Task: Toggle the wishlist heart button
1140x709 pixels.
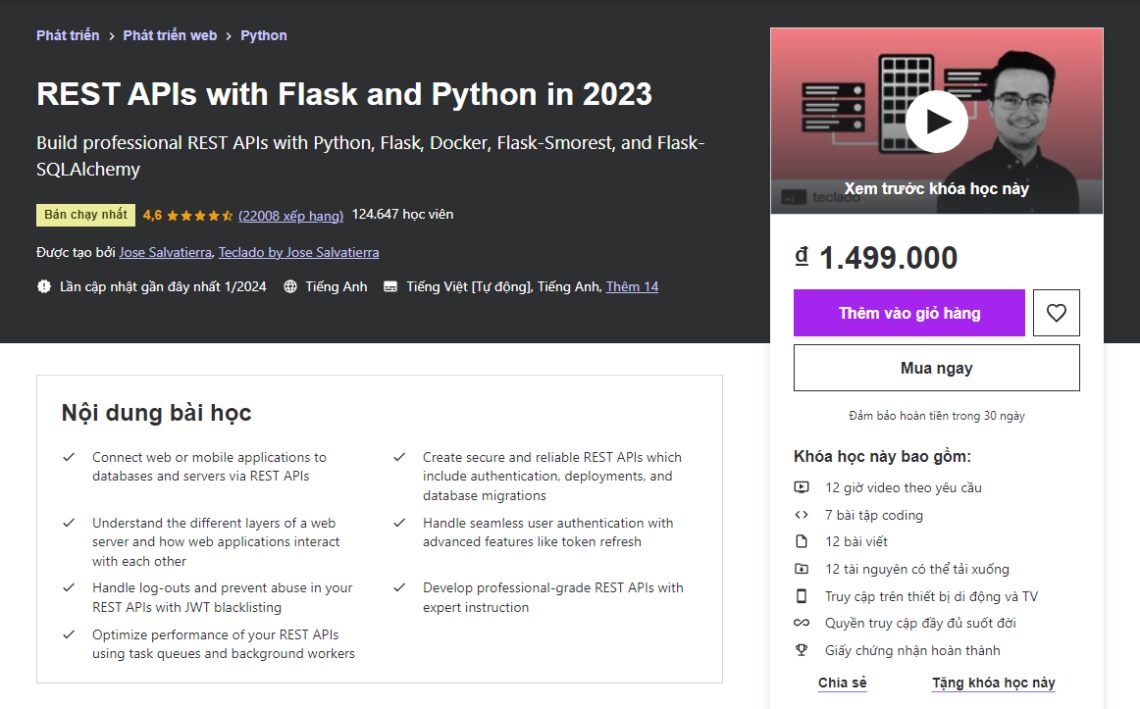Action: click(x=1056, y=312)
